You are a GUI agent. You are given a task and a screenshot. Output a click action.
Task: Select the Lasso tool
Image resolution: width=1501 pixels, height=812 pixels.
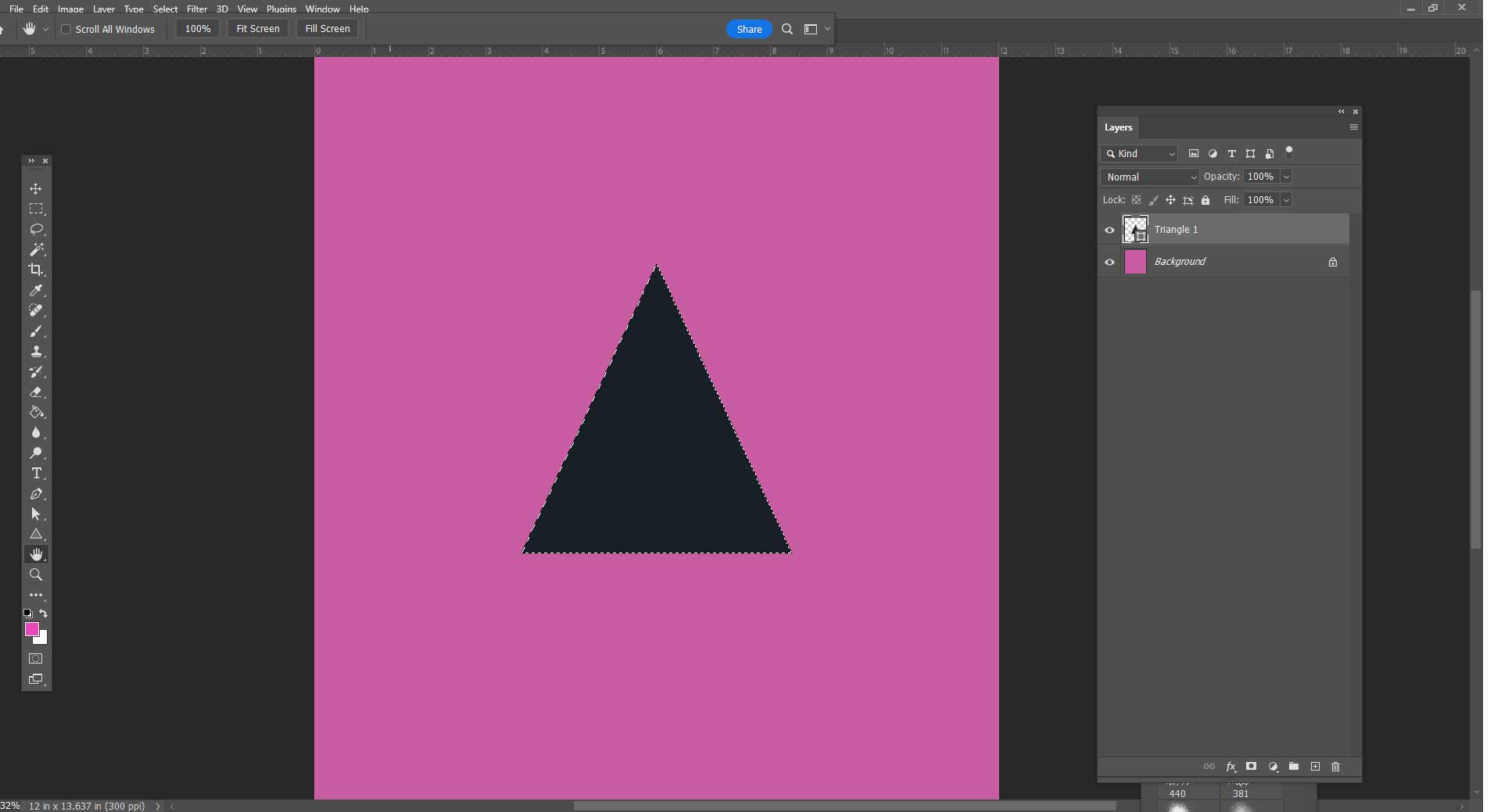(x=36, y=229)
